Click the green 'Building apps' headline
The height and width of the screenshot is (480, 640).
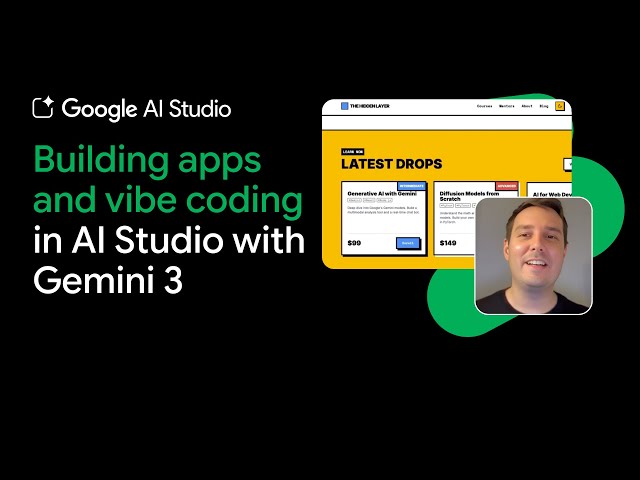pyautogui.click(x=147, y=160)
